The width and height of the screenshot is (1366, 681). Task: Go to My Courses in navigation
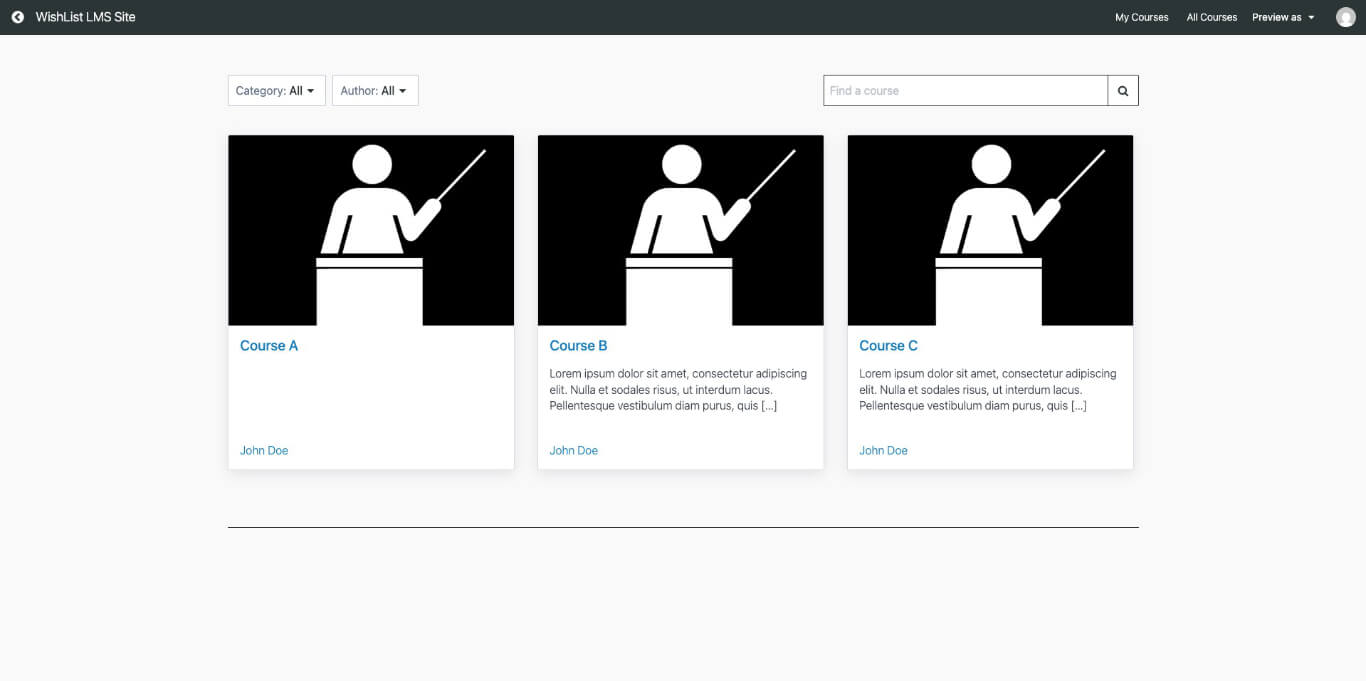(1141, 17)
